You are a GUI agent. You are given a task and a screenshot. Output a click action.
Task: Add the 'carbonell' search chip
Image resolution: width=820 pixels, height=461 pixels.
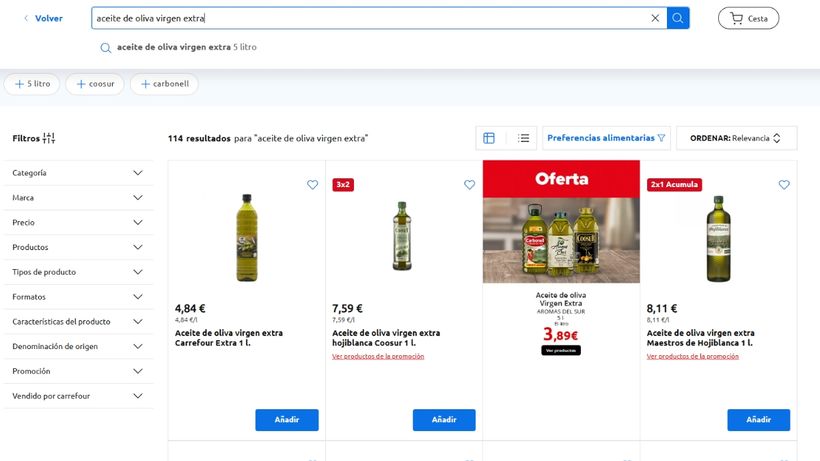point(165,84)
